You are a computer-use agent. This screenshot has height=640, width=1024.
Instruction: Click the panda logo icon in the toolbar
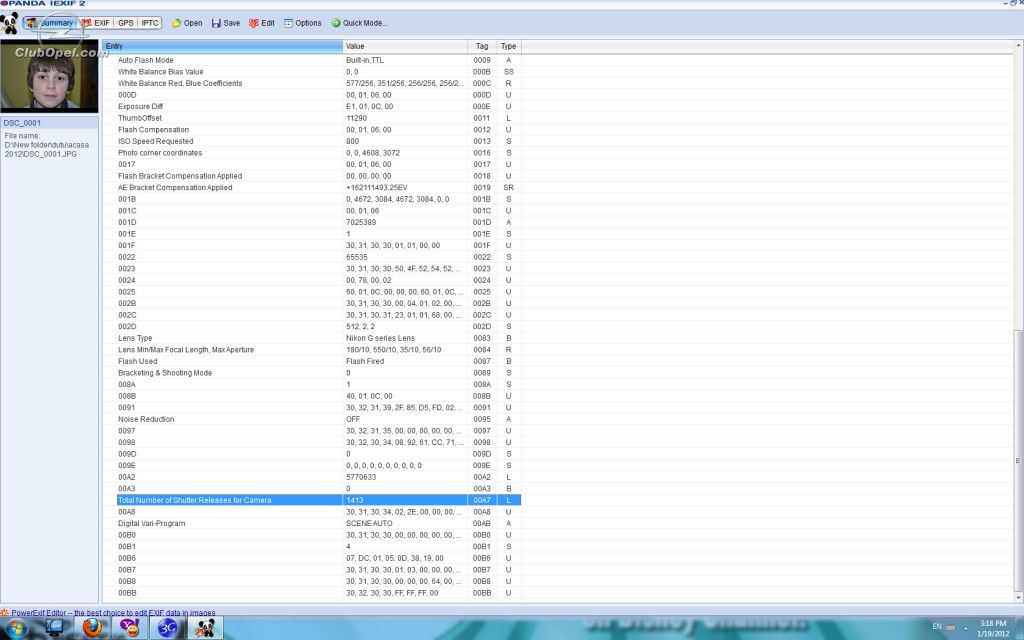point(10,24)
